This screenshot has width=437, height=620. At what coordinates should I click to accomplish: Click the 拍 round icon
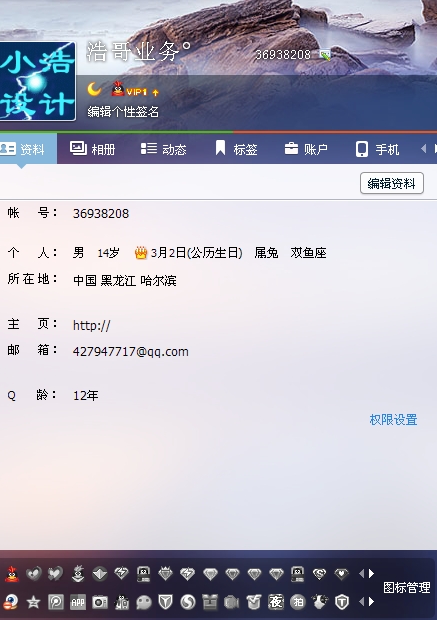(298, 602)
